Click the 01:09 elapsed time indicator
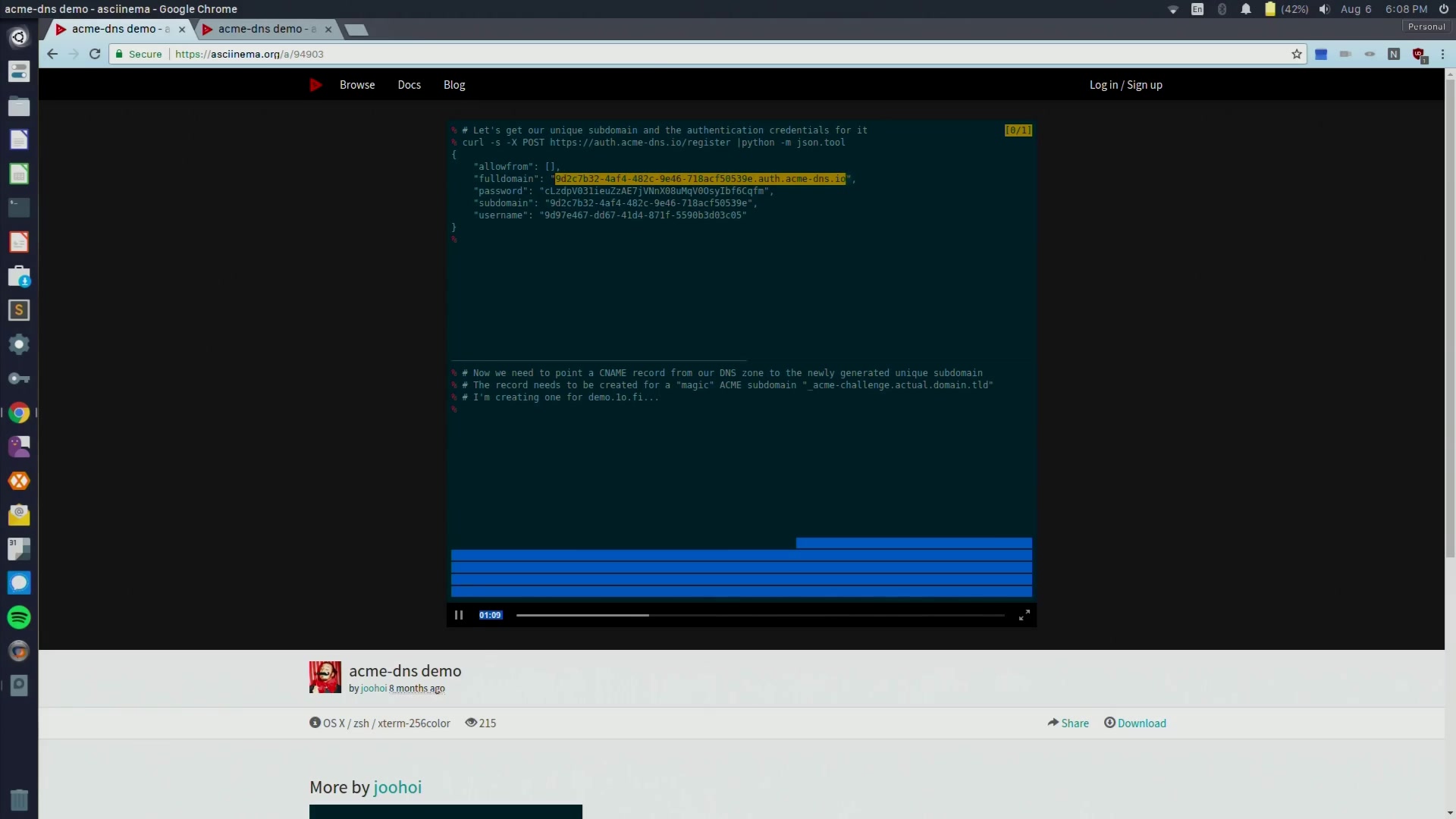 [490, 615]
